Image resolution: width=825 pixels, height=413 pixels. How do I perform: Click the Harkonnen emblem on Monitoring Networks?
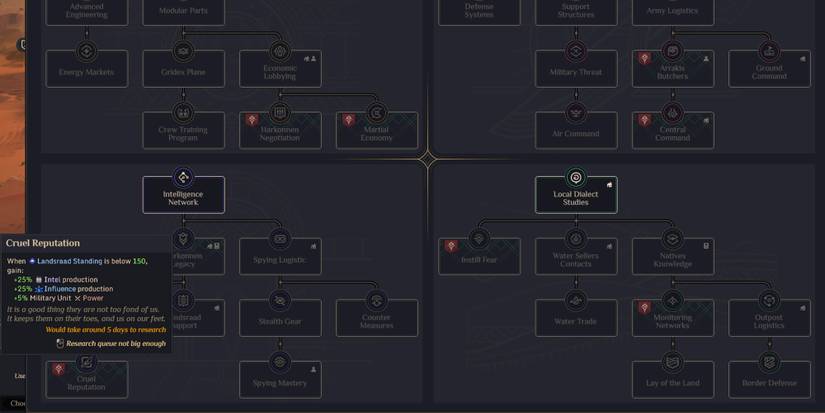[x=645, y=308]
